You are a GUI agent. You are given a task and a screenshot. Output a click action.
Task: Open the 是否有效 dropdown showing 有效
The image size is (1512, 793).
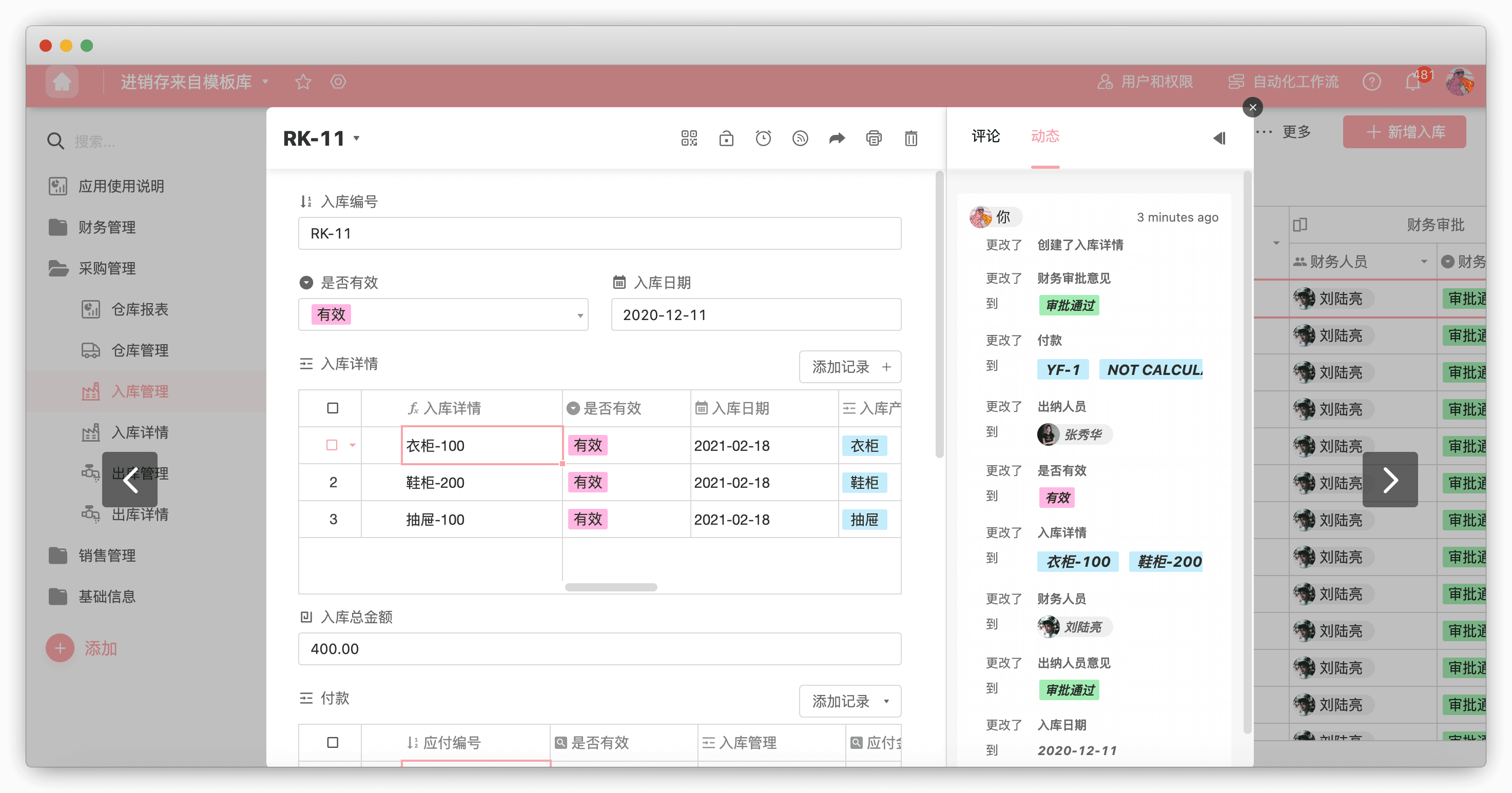pyautogui.click(x=443, y=315)
